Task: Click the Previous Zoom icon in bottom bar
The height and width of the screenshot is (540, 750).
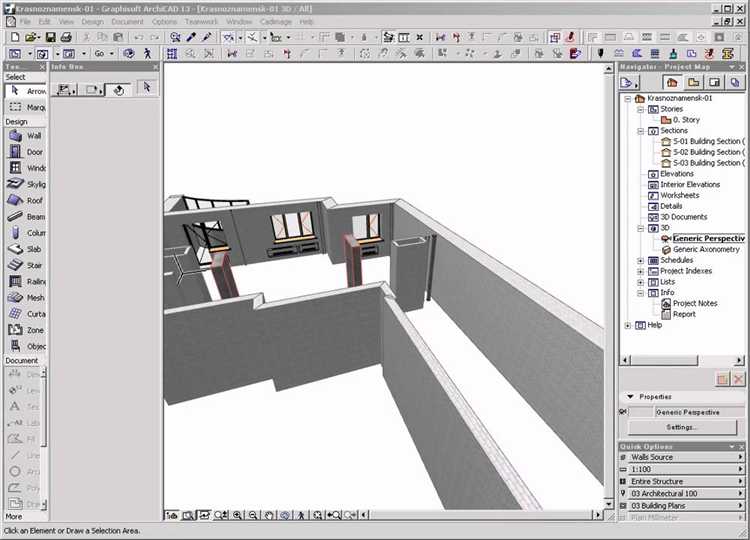Action: tap(333, 515)
